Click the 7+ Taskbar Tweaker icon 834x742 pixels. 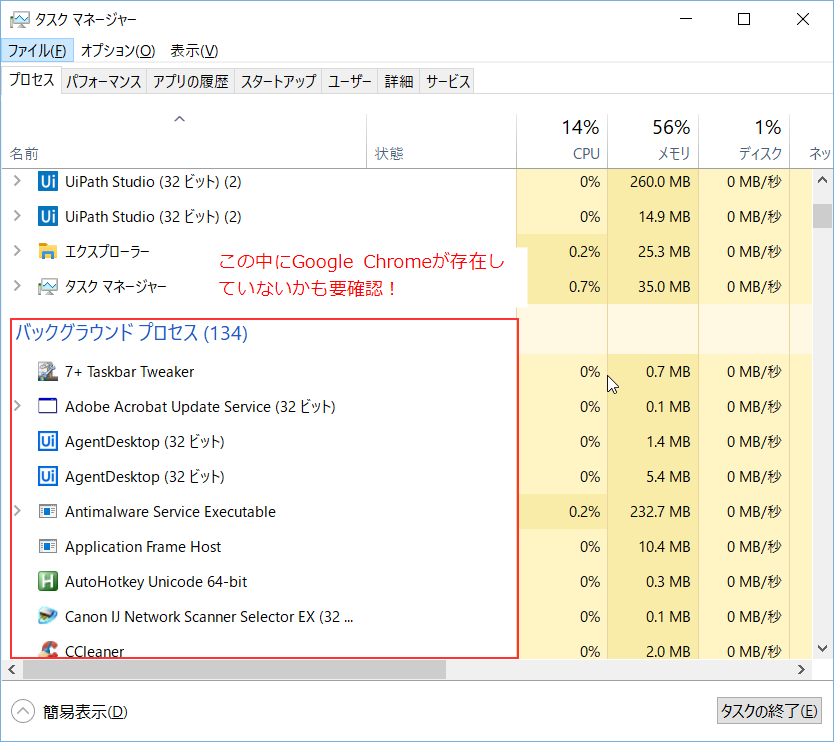coord(48,371)
